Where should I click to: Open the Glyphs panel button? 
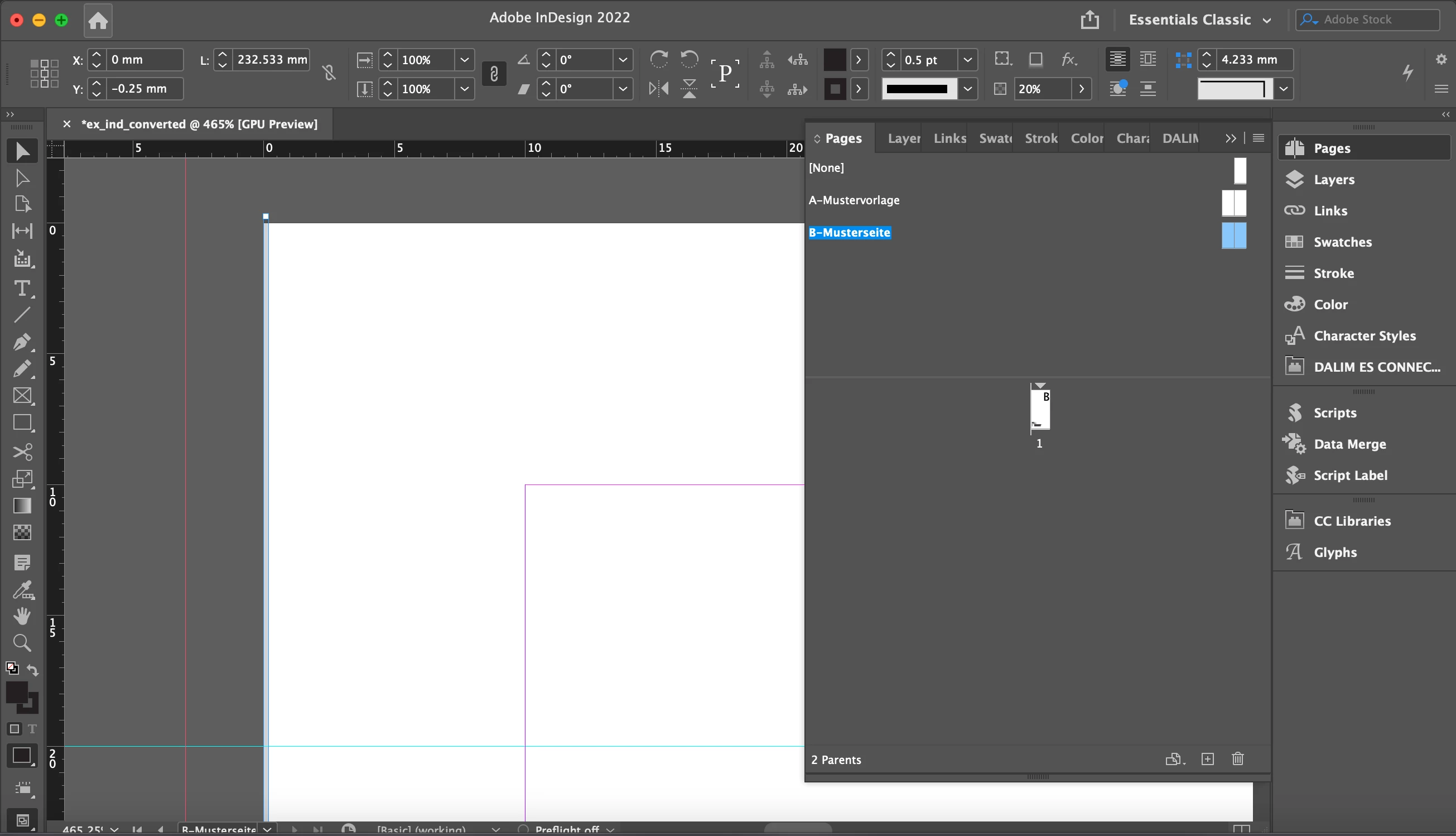pyautogui.click(x=1334, y=552)
